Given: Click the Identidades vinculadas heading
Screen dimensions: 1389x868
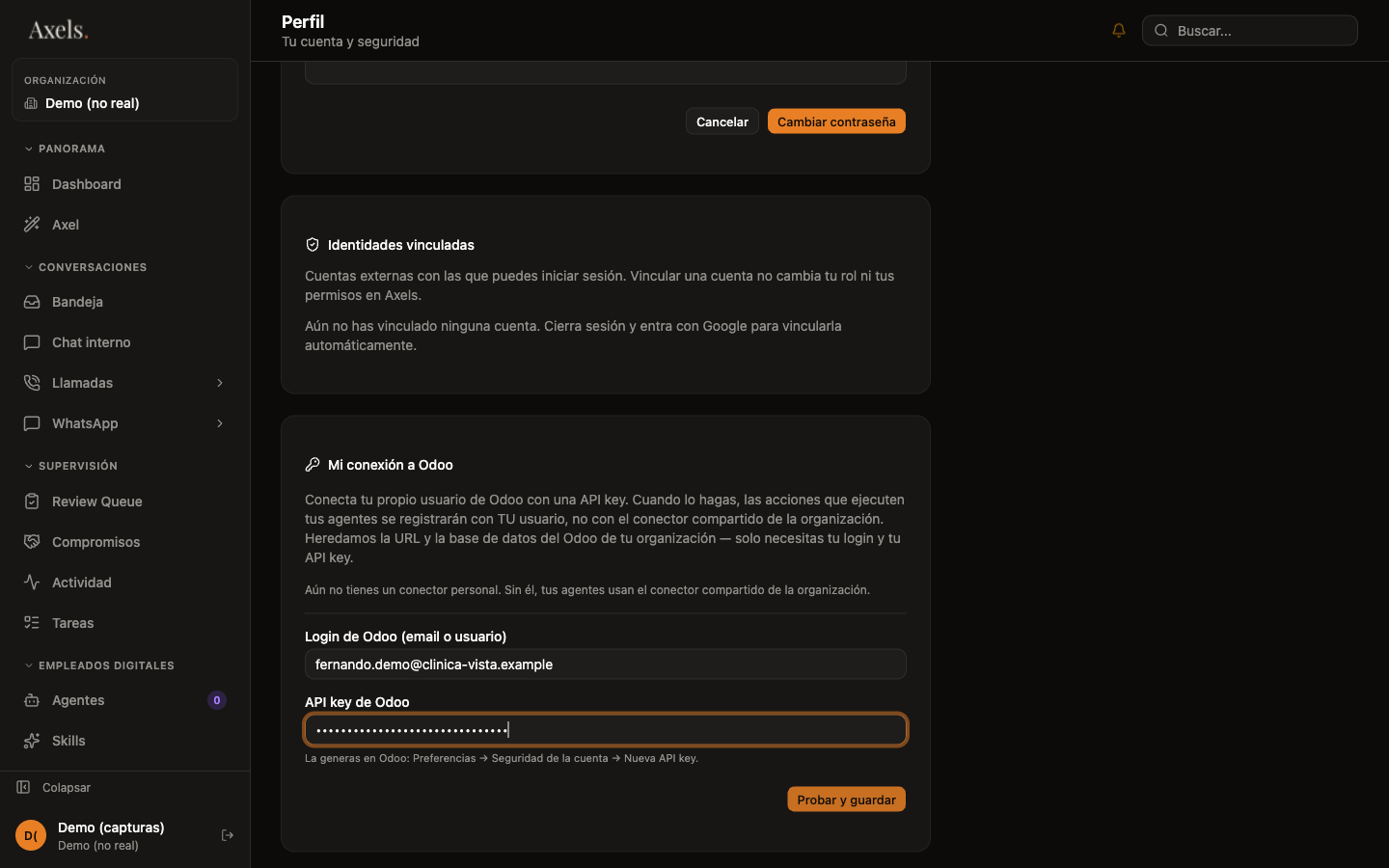Looking at the screenshot, I should tap(401, 245).
